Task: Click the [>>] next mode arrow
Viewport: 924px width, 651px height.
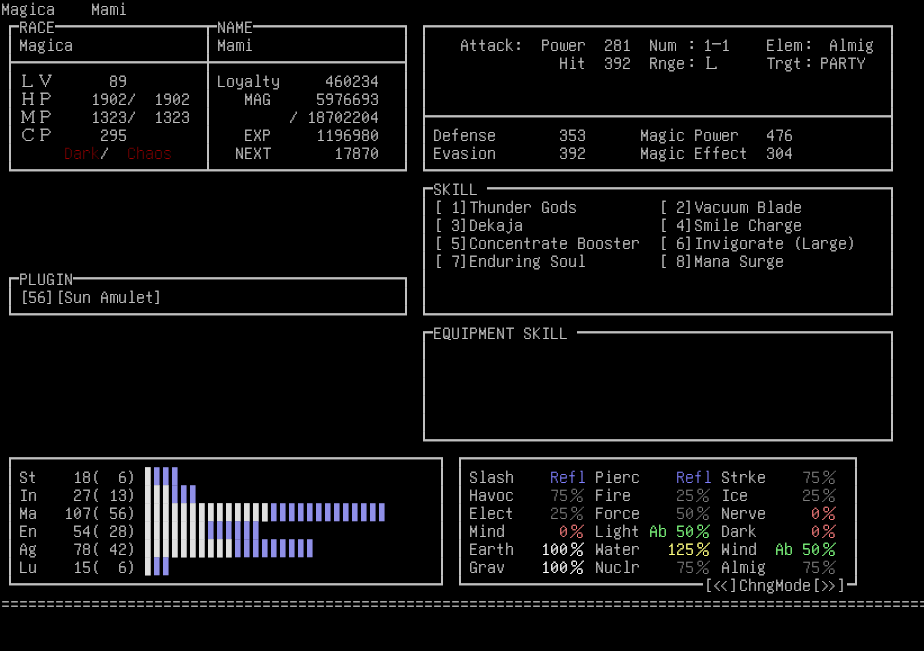Action: [829, 586]
